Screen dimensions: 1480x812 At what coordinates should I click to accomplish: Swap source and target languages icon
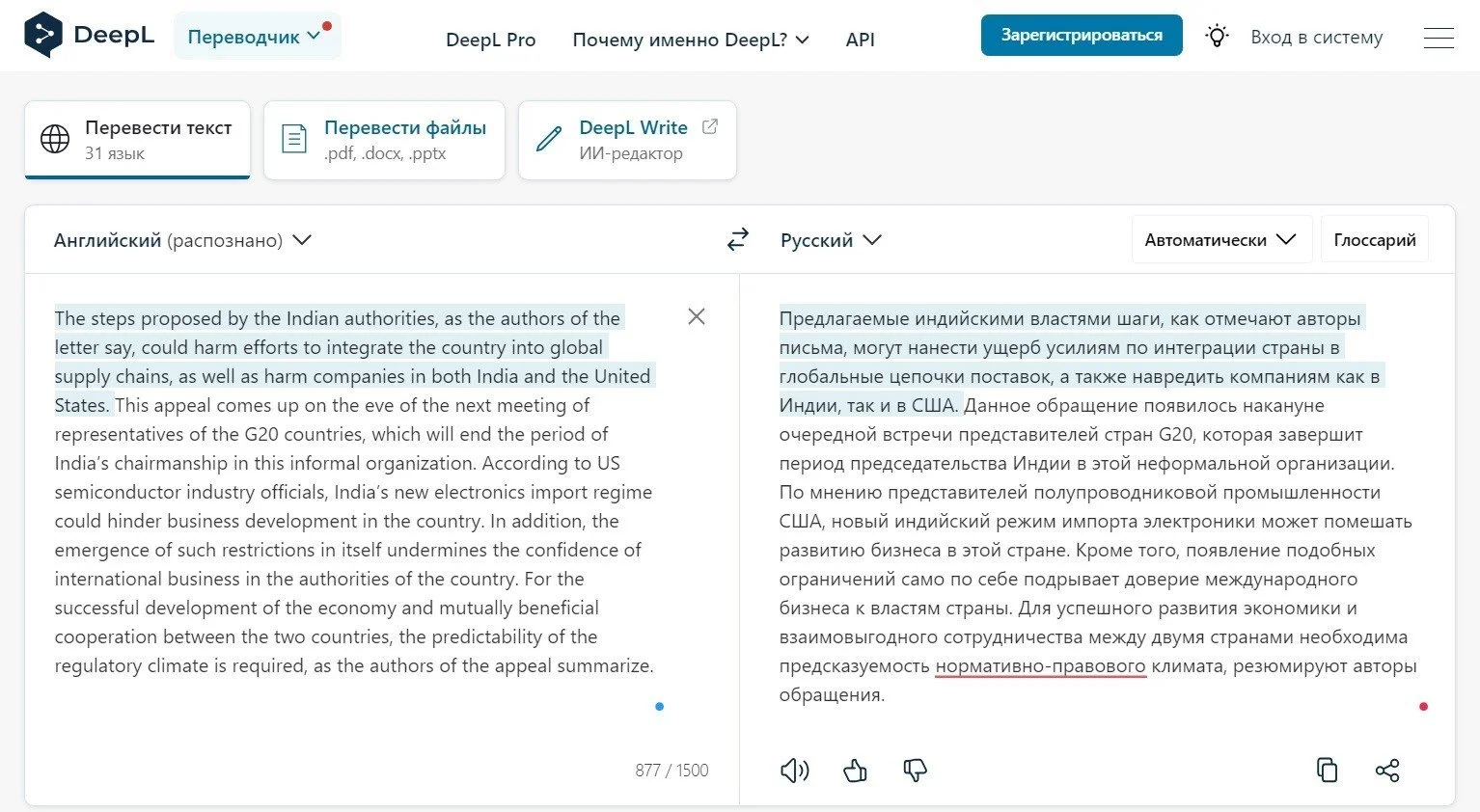point(738,240)
